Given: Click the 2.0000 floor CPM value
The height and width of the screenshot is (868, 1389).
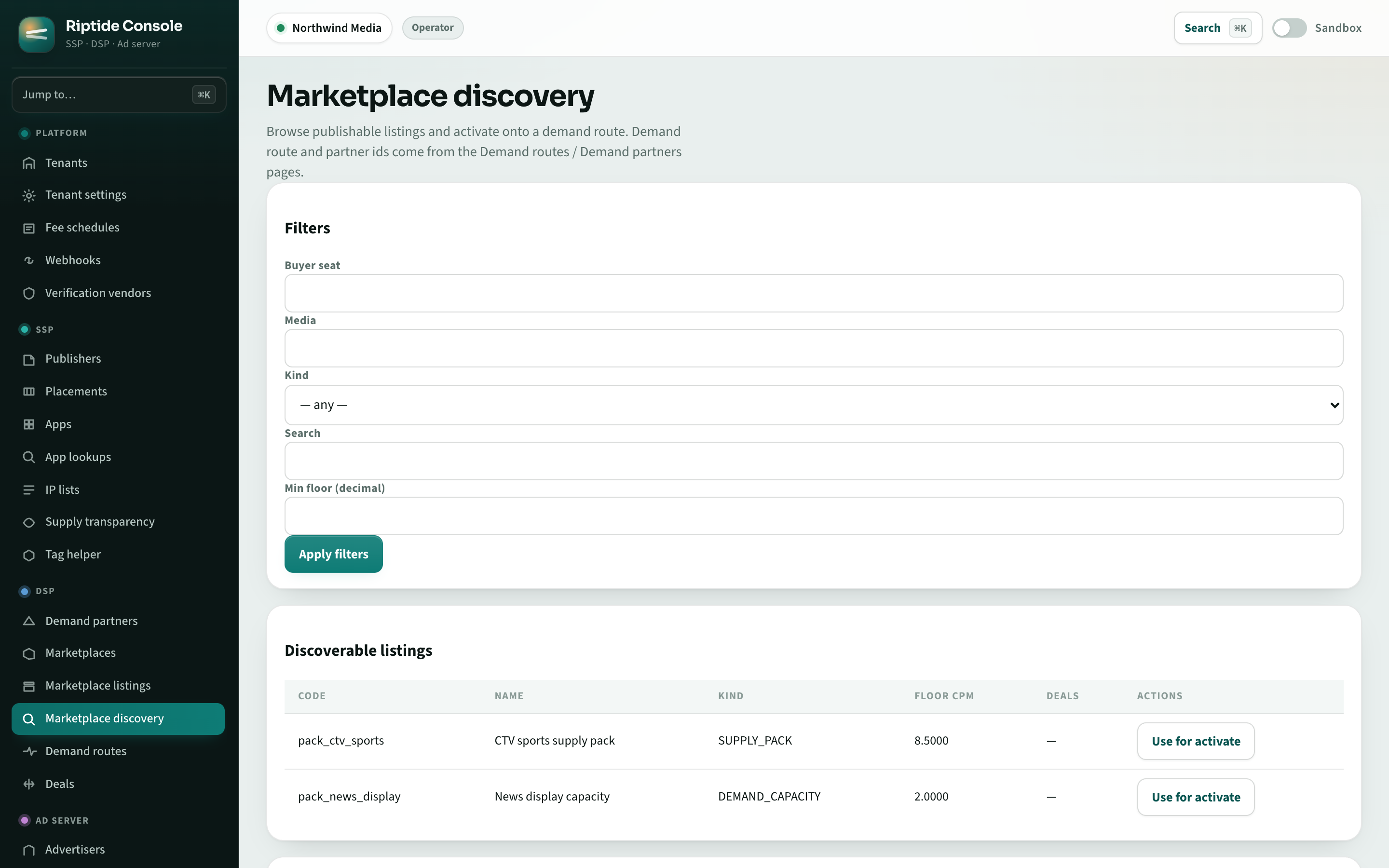Looking at the screenshot, I should click(931, 797).
